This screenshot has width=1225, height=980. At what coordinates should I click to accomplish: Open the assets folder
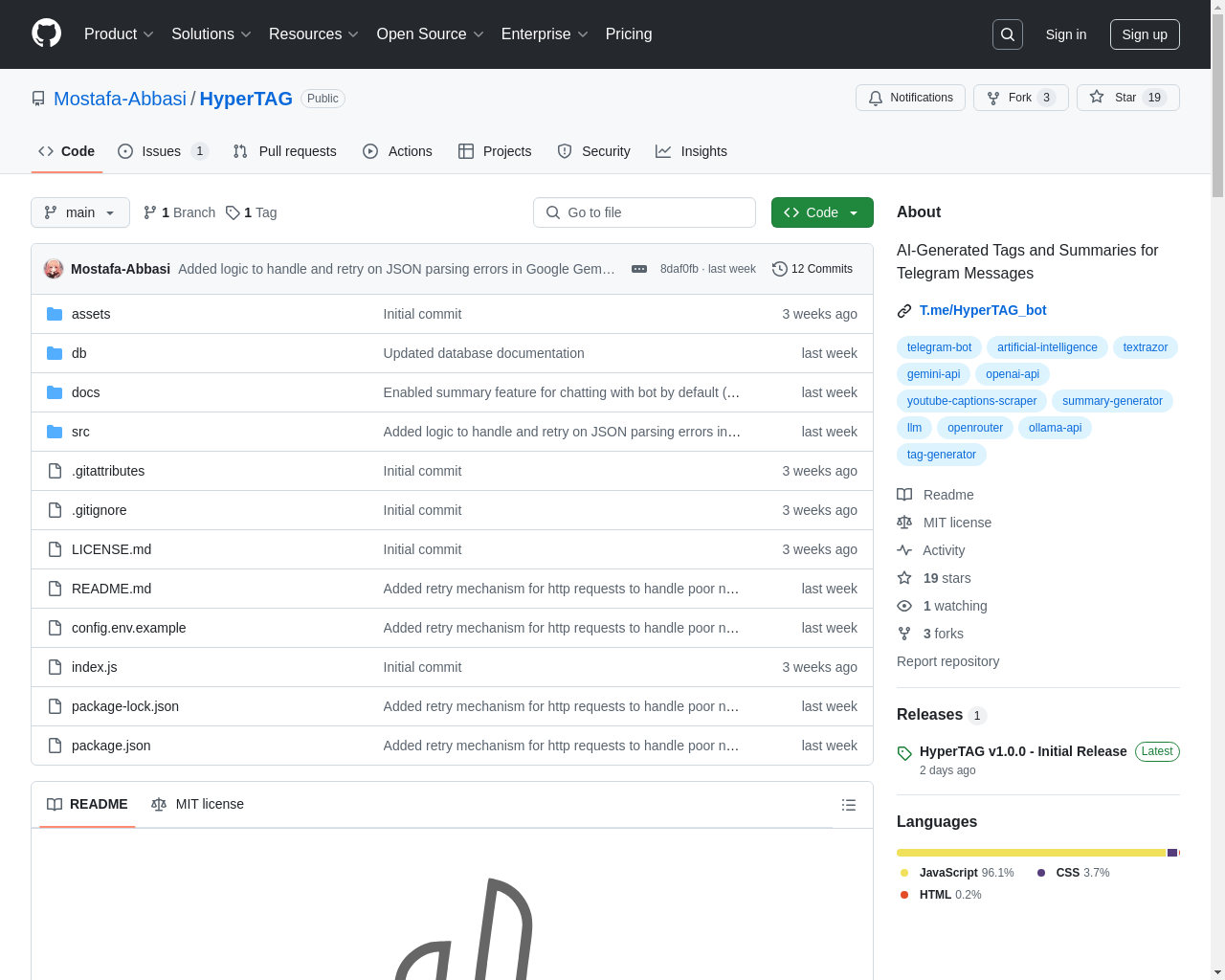click(x=91, y=314)
